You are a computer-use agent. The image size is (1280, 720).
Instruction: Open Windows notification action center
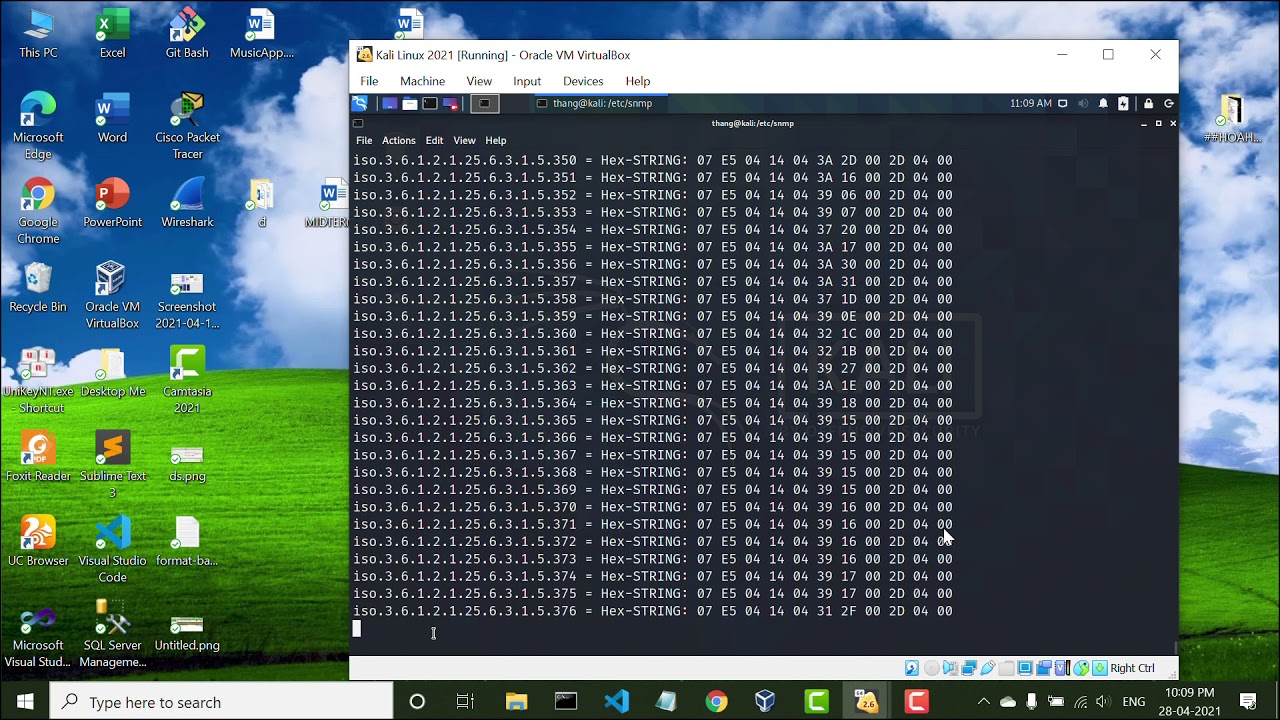click(1248, 702)
